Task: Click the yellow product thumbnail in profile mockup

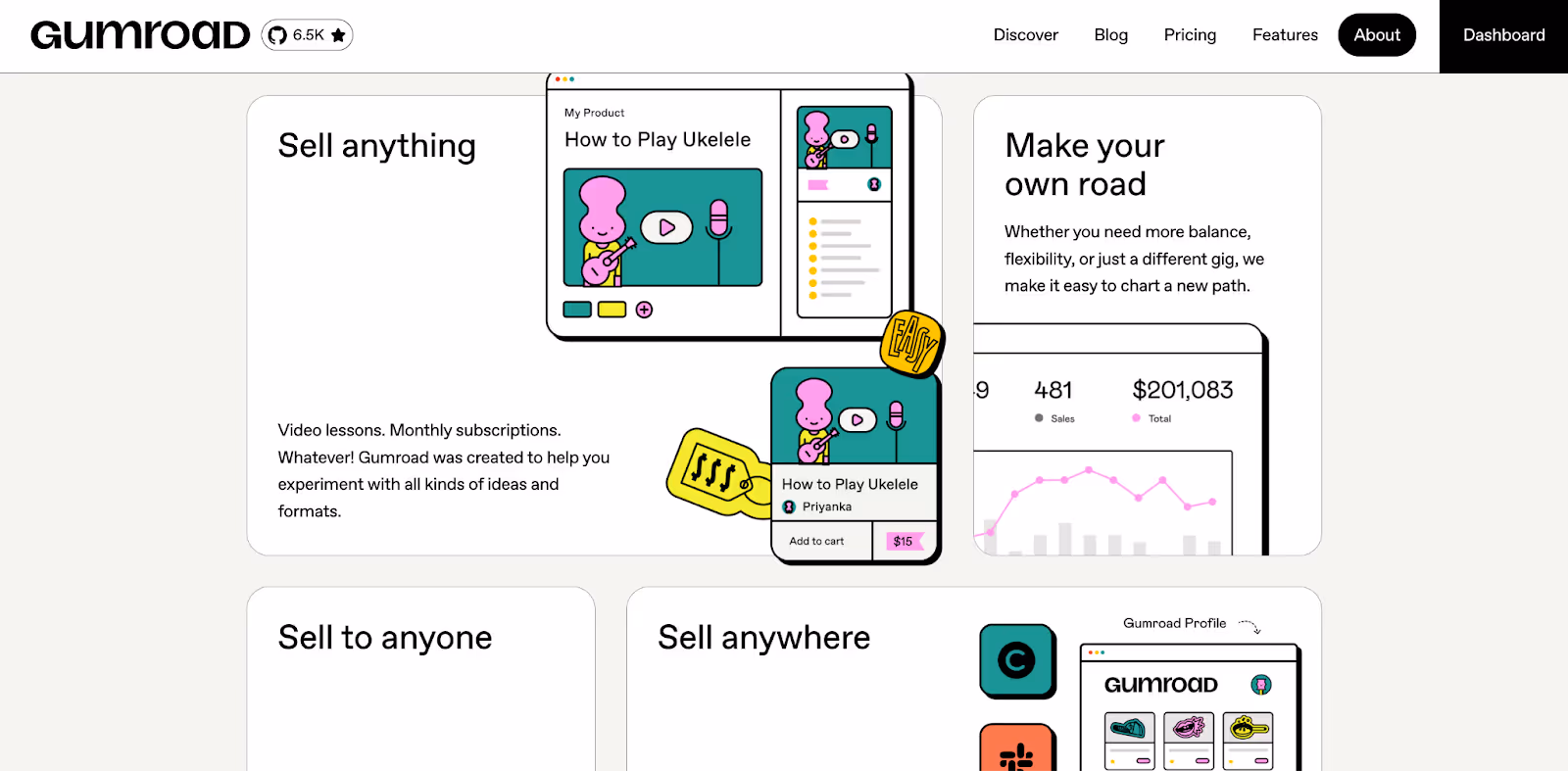Action: coord(1248,728)
